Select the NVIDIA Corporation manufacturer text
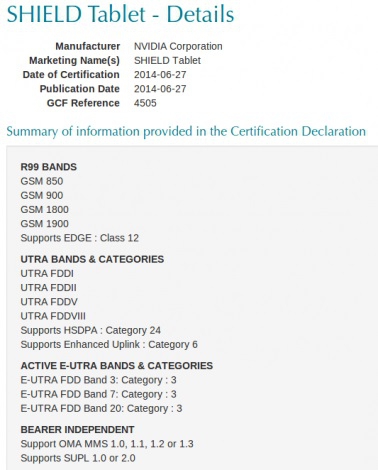Screen dimensions: 378x470 tap(178, 46)
